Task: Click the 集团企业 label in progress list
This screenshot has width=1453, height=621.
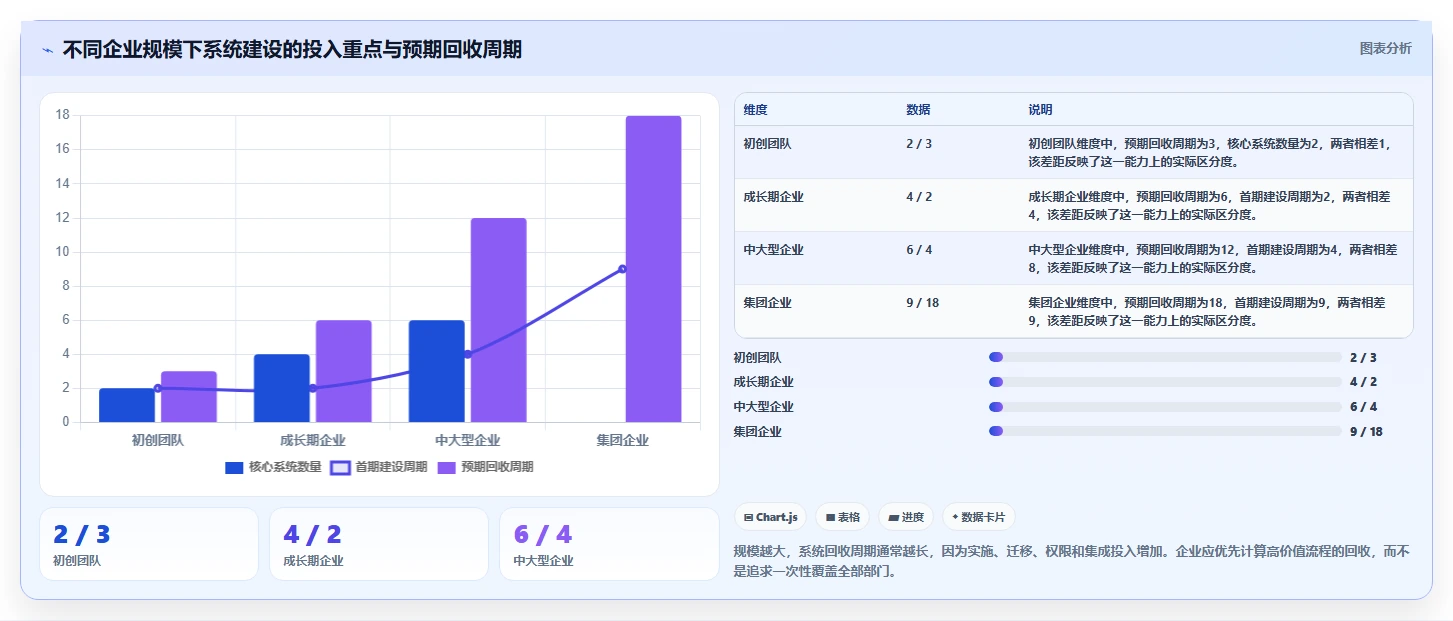Action: click(757, 432)
